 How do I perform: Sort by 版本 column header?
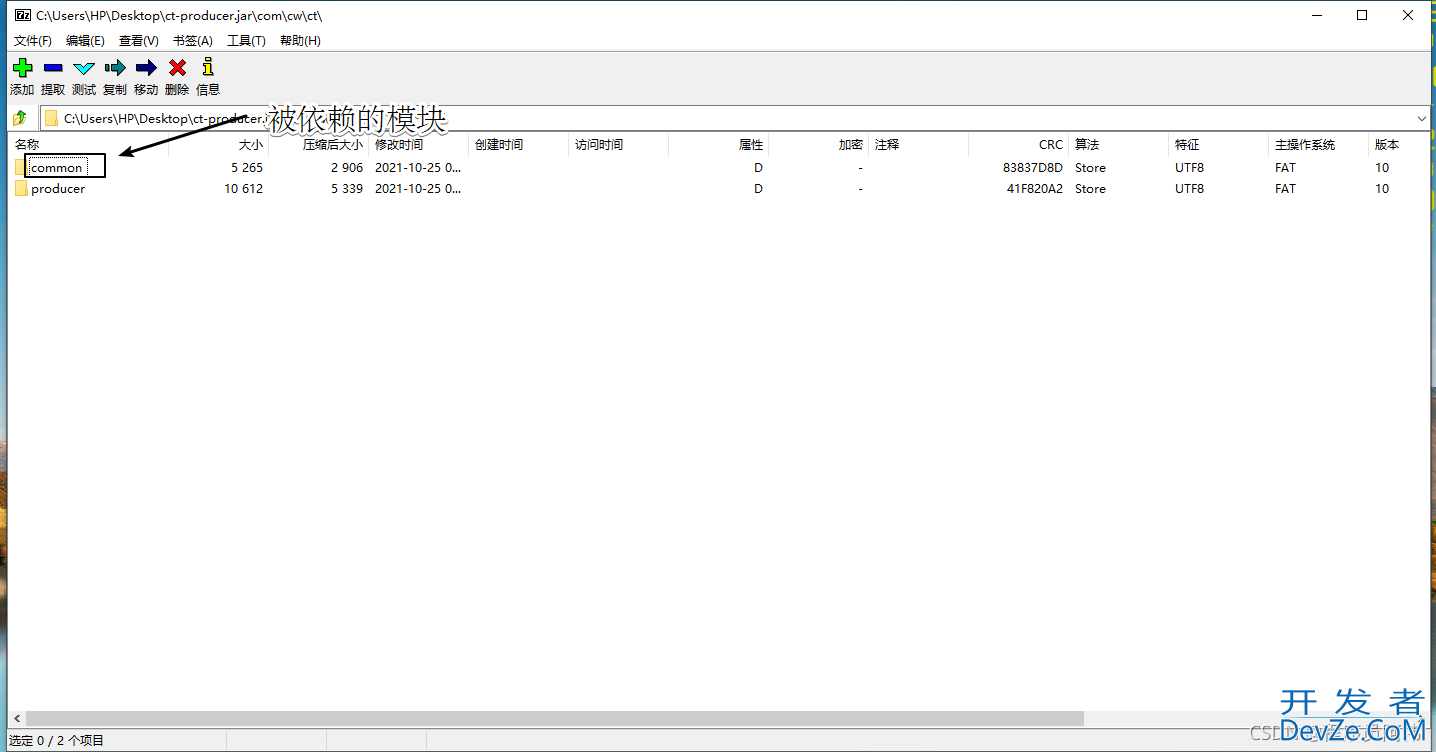(x=1387, y=145)
